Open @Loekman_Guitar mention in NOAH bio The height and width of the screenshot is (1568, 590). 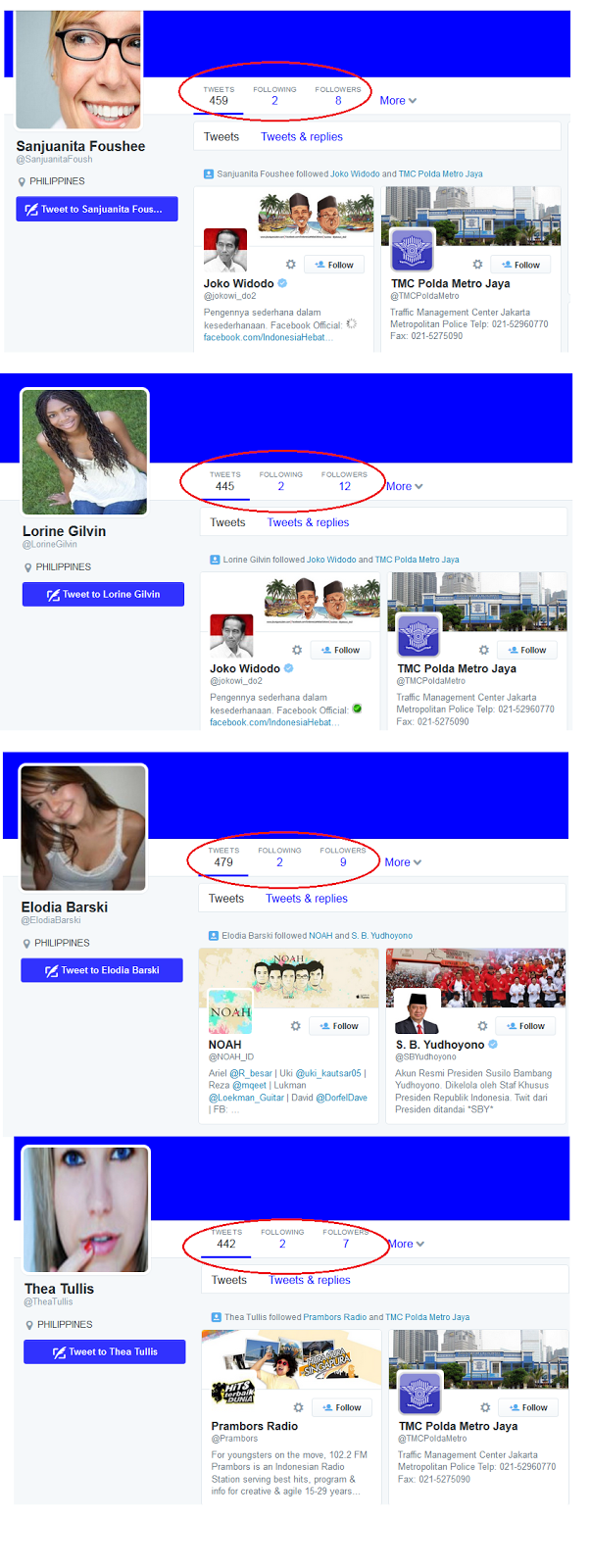coord(246,1098)
